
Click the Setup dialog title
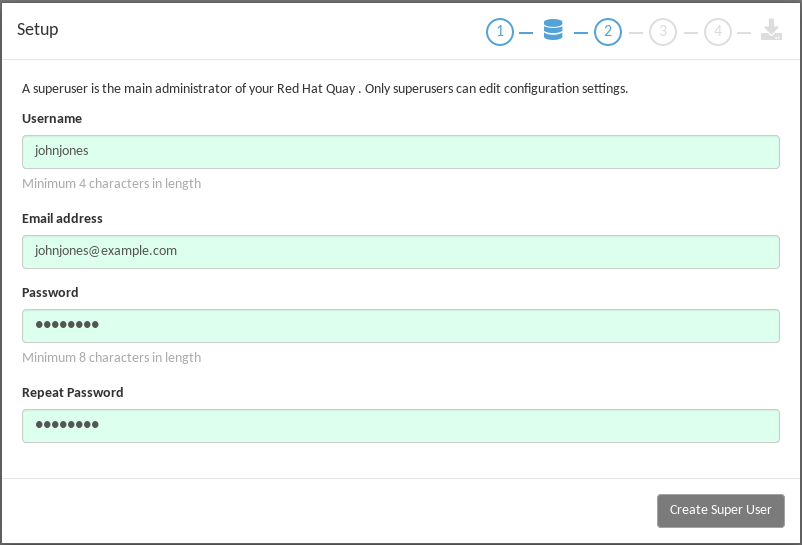(x=38, y=30)
